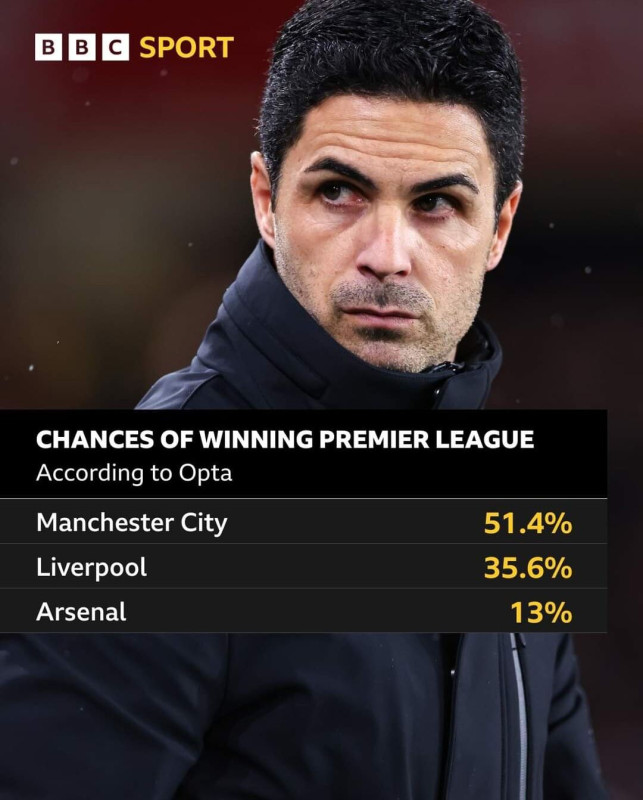This screenshot has width=643, height=800.
Task: Click the According to Opta subtitle
Action: pos(134,473)
